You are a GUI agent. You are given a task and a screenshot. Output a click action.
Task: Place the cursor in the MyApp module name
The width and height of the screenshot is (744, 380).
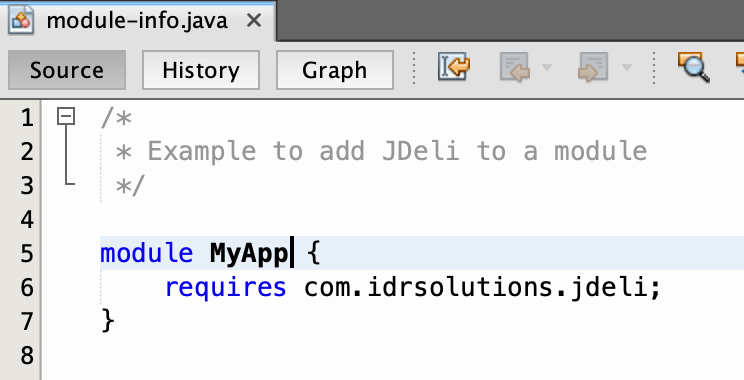point(249,253)
